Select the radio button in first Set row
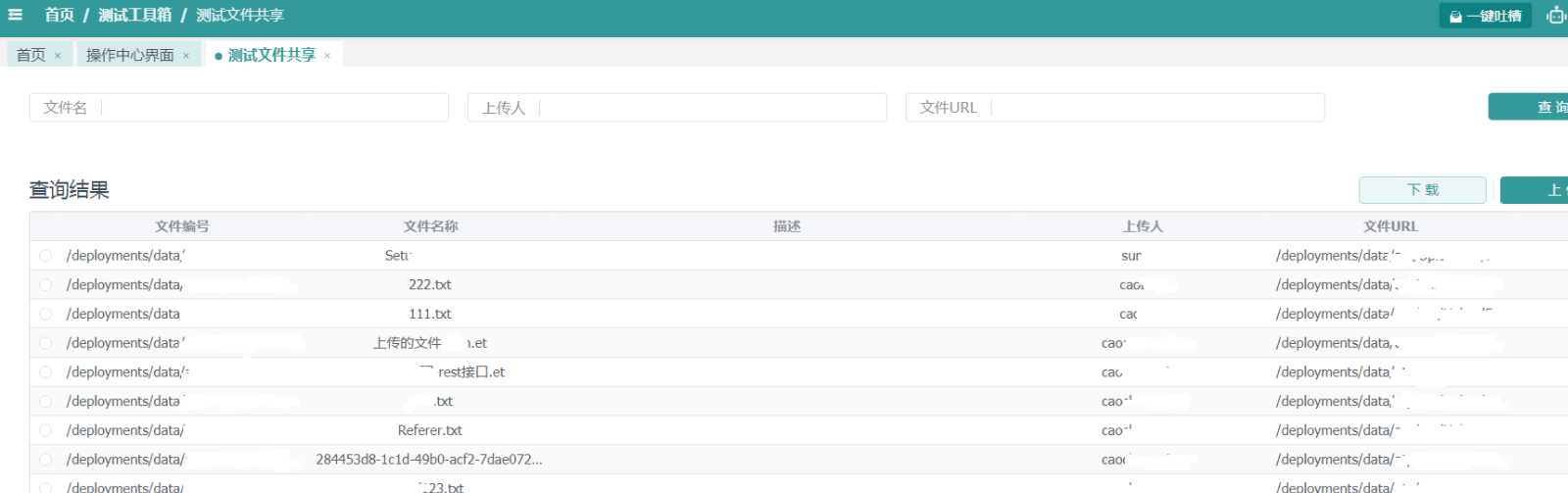 (x=45, y=256)
